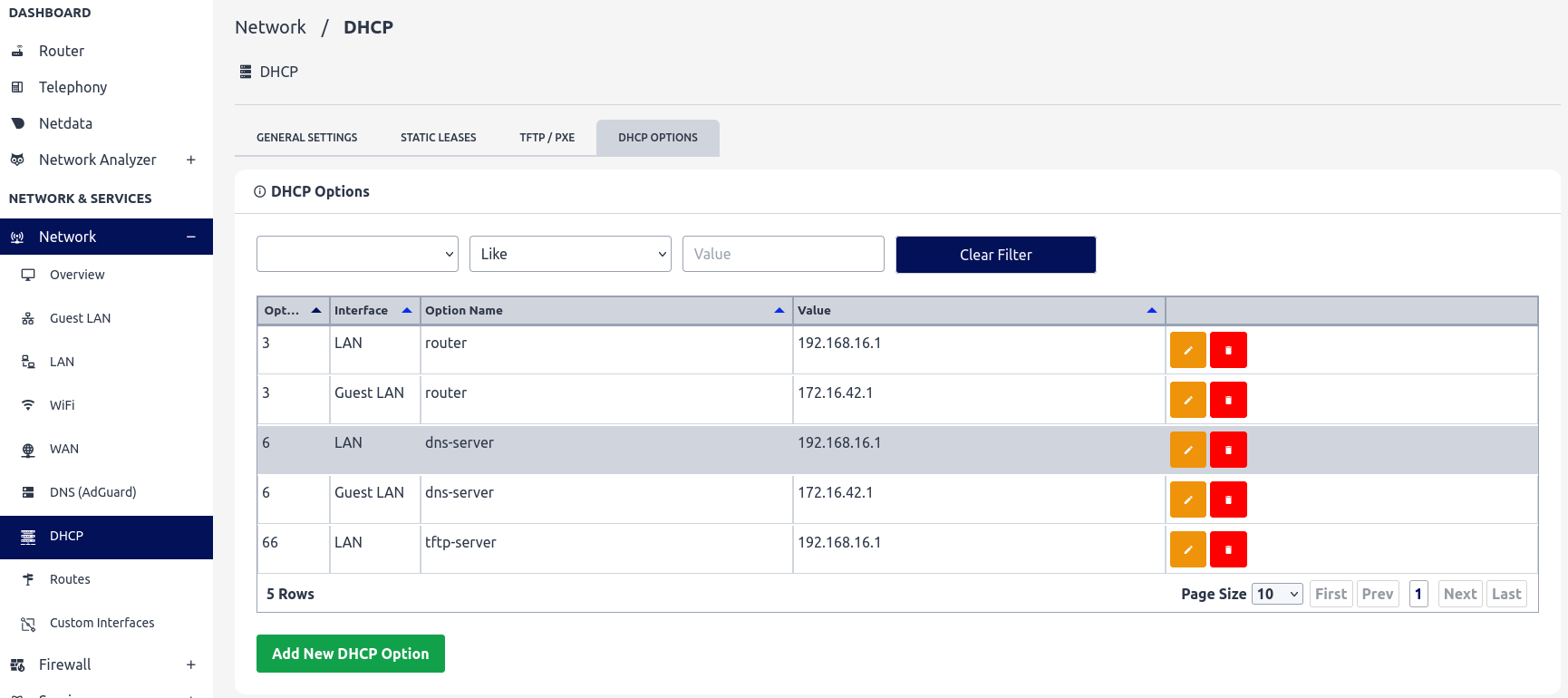Go to Next page

(1460, 594)
